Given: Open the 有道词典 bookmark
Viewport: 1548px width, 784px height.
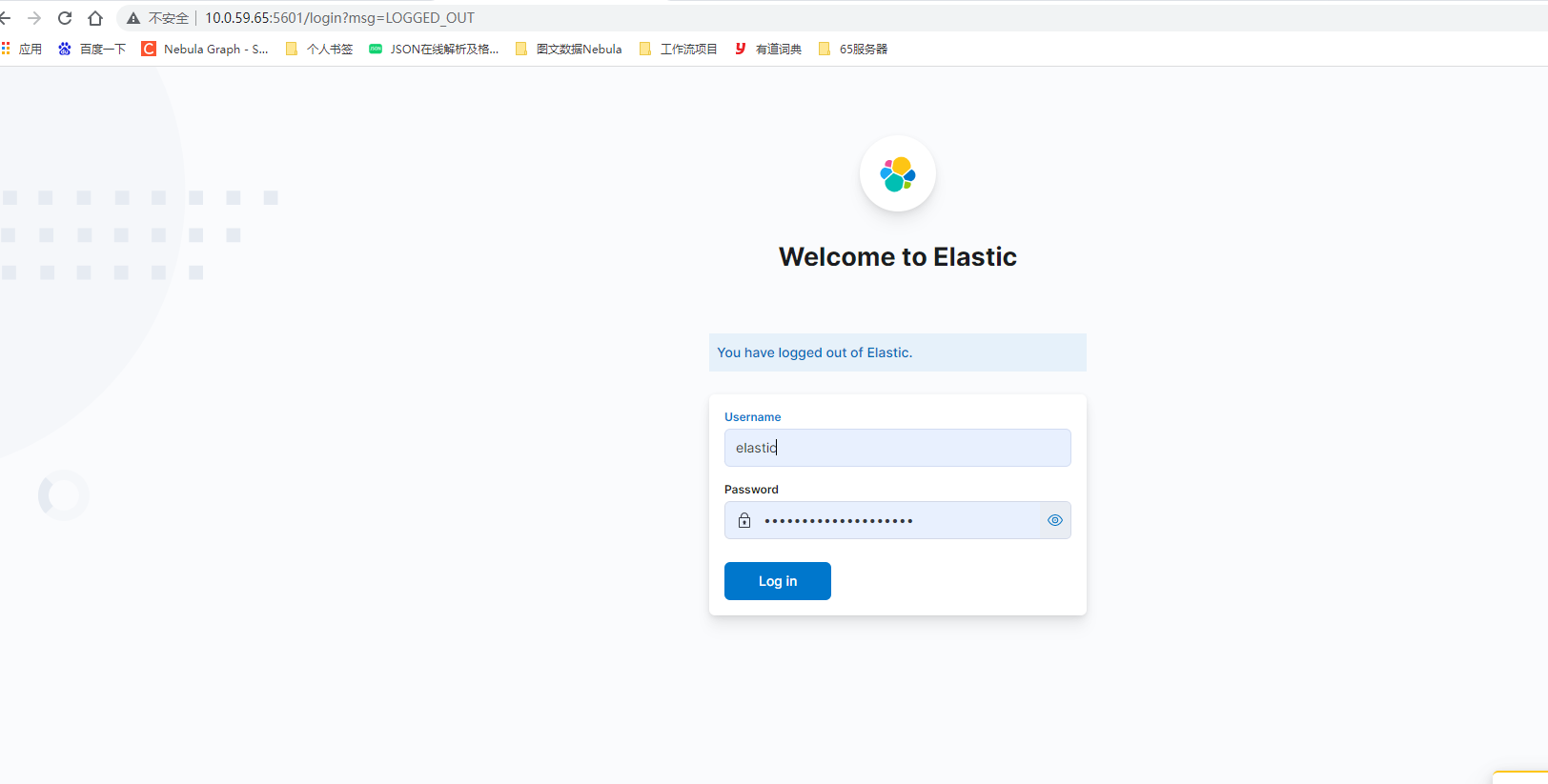Looking at the screenshot, I should (x=768, y=49).
